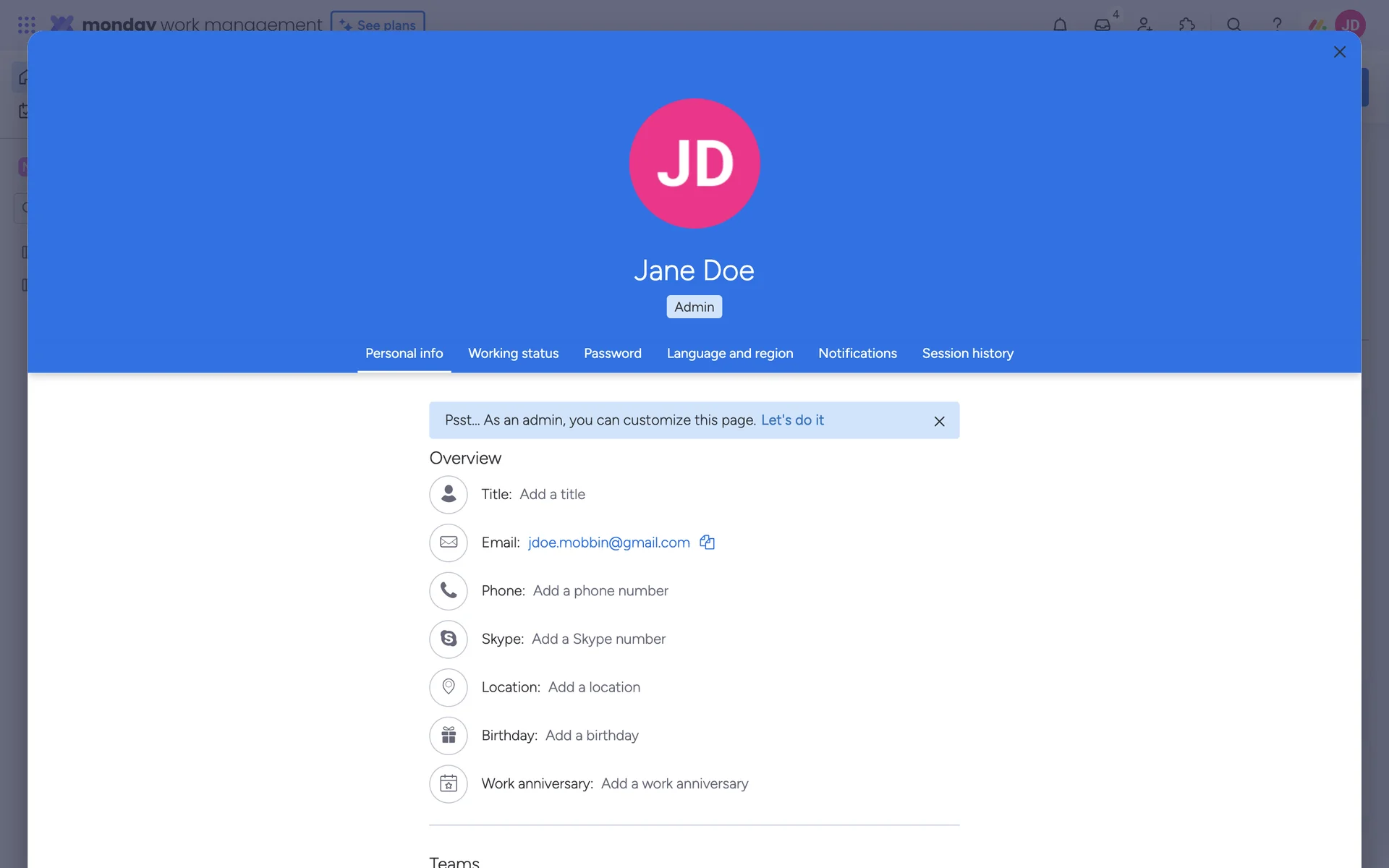Click the location pin icon
This screenshot has height=868, width=1389.
point(449,687)
